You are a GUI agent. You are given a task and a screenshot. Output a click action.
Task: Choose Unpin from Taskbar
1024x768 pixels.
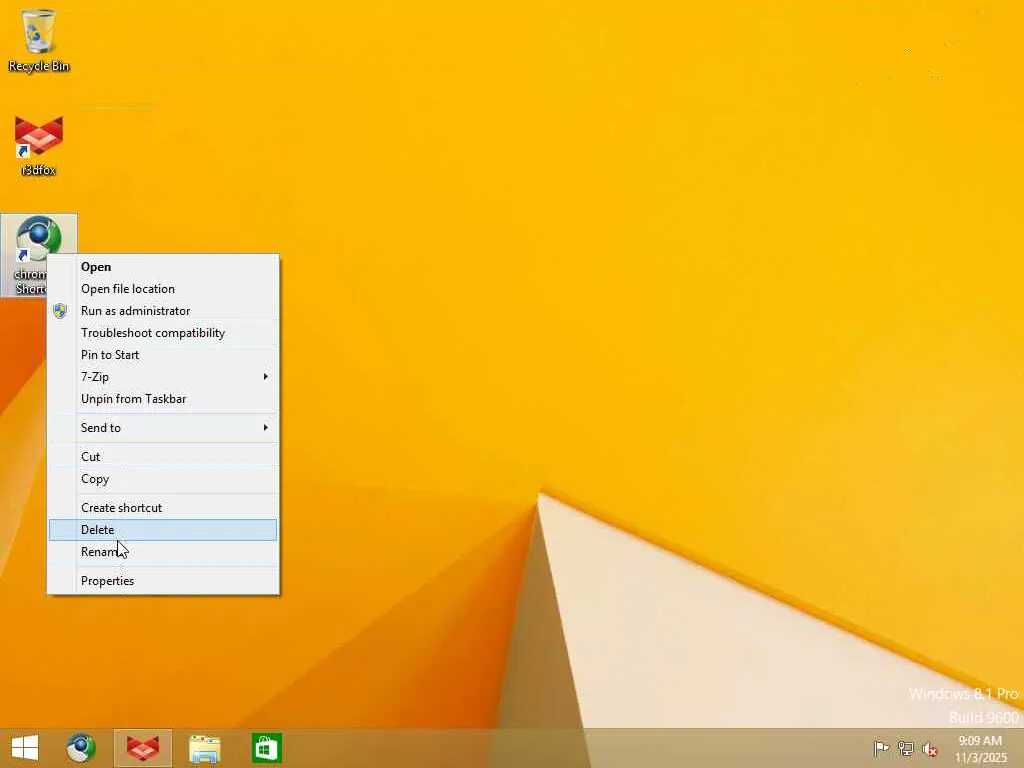pyautogui.click(x=163, y=399)
